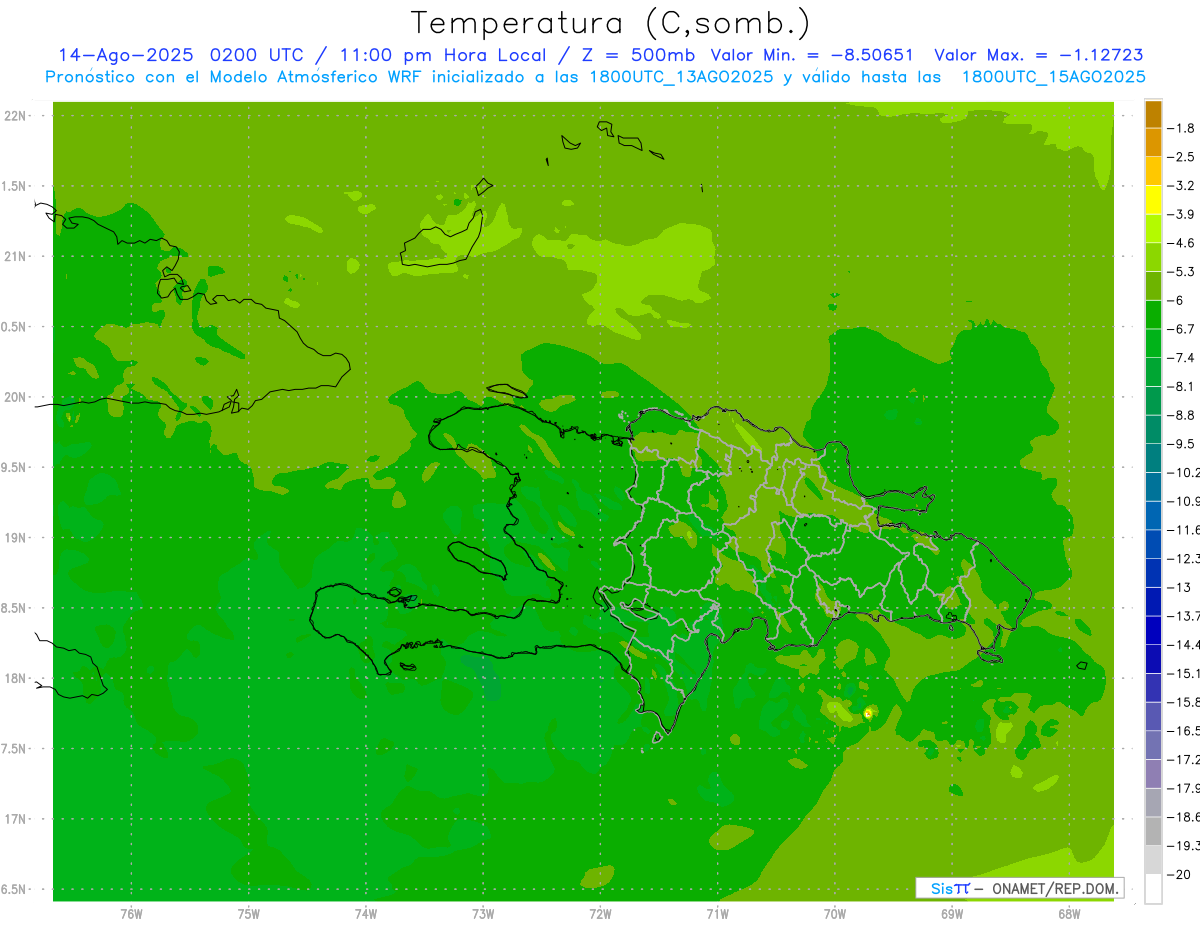The image size is (1200, 927).
Task: Click the "71W" longitude label
Action: coord(717,914)
